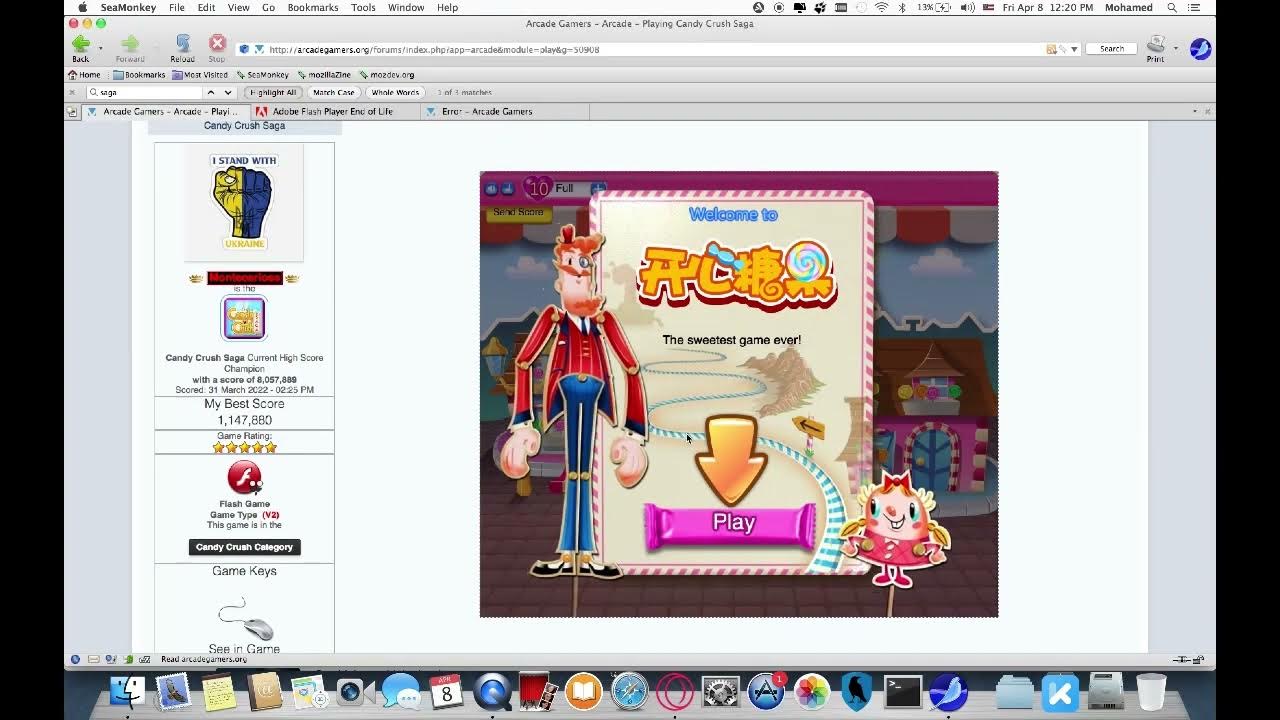
Task: Click the Stop loading button
Action: click(217, 46)
